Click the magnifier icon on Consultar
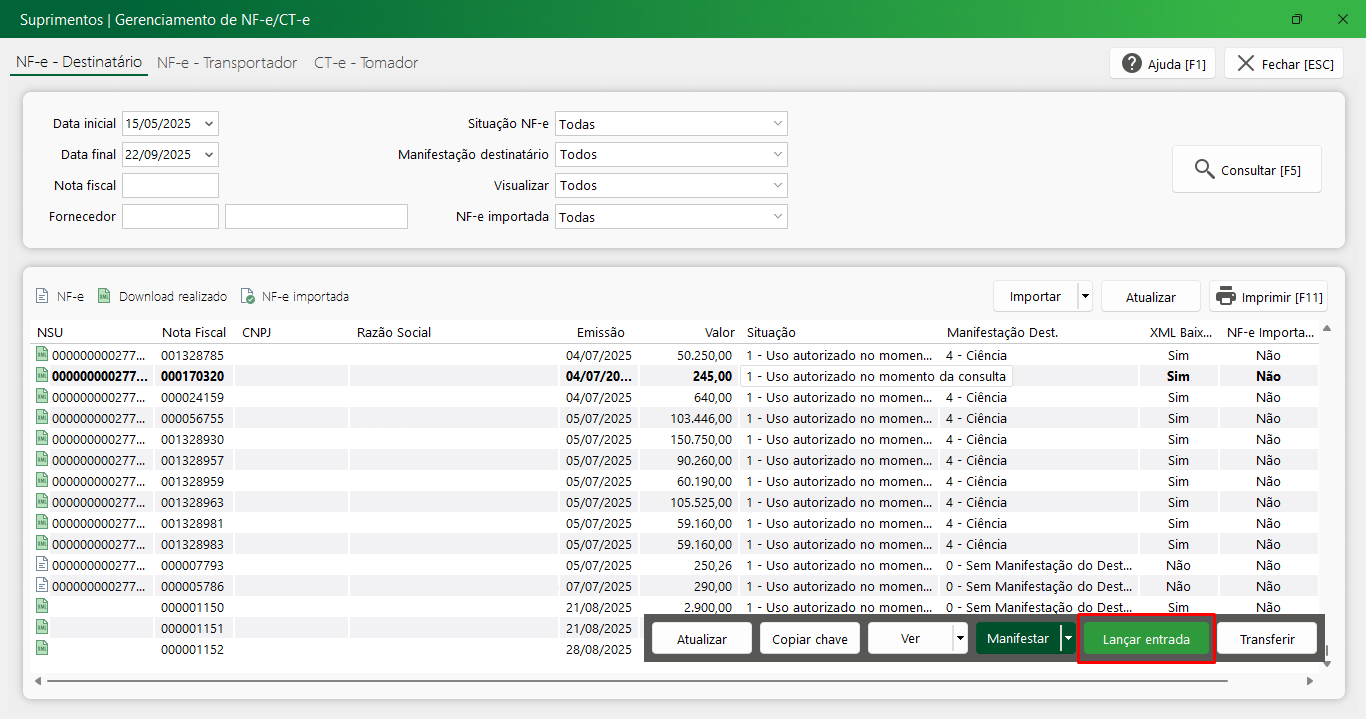 tap(1205, 170)
